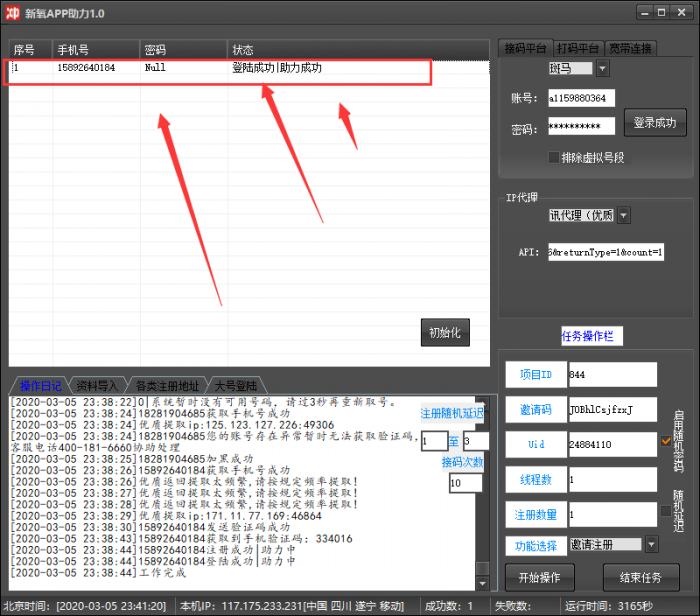The width and height of the screenshot is (700, 616).
Task: Open the 功能选择 邀请注册 dropdown
Action: (651, 544)
